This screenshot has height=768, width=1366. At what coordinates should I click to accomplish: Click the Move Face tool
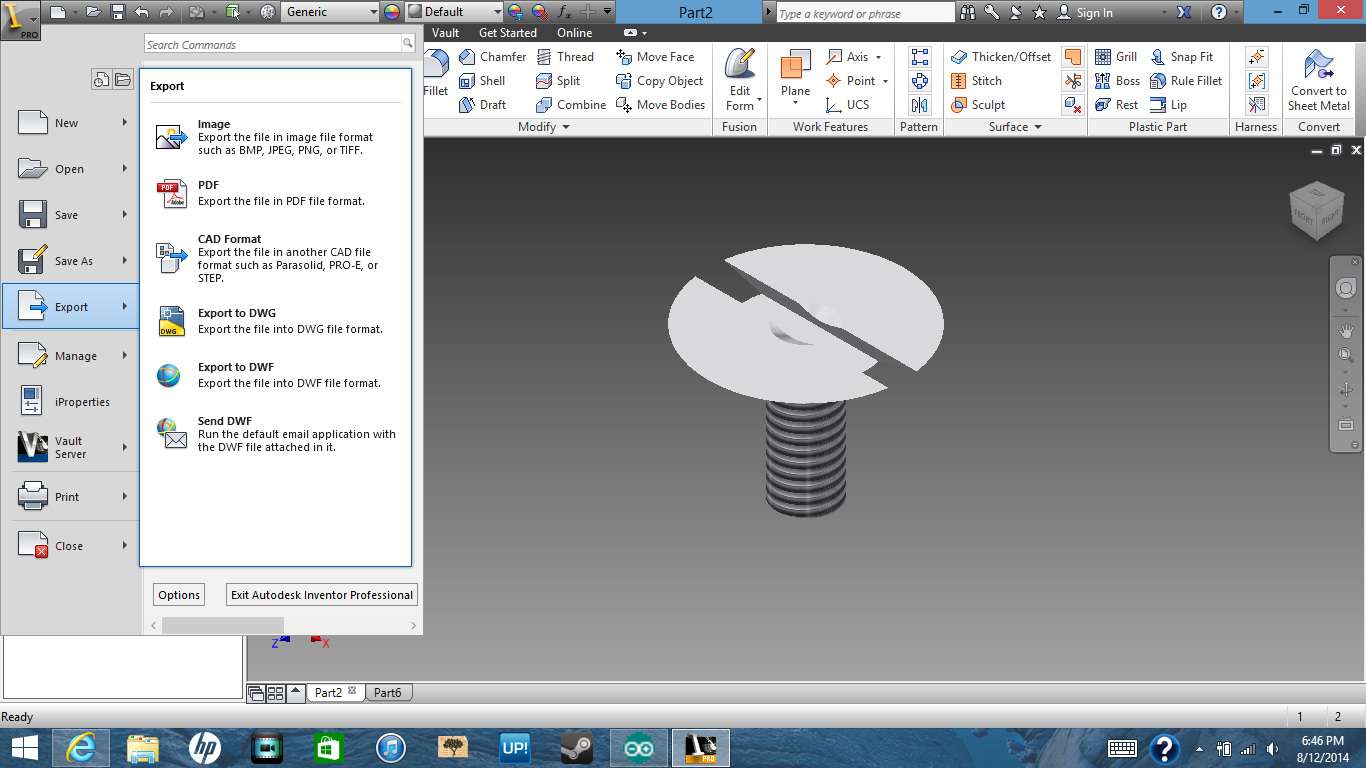coord(655,57)
